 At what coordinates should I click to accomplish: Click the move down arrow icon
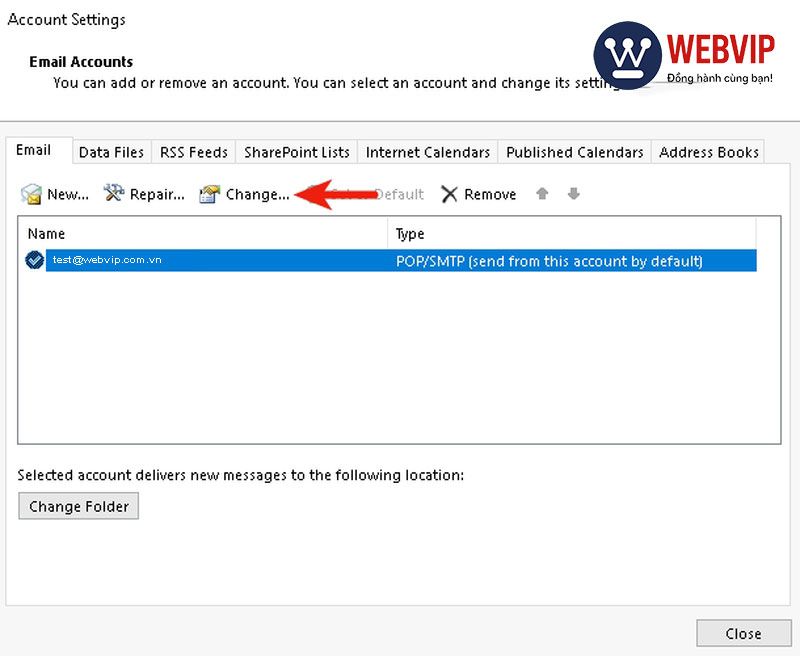point(572,194)
